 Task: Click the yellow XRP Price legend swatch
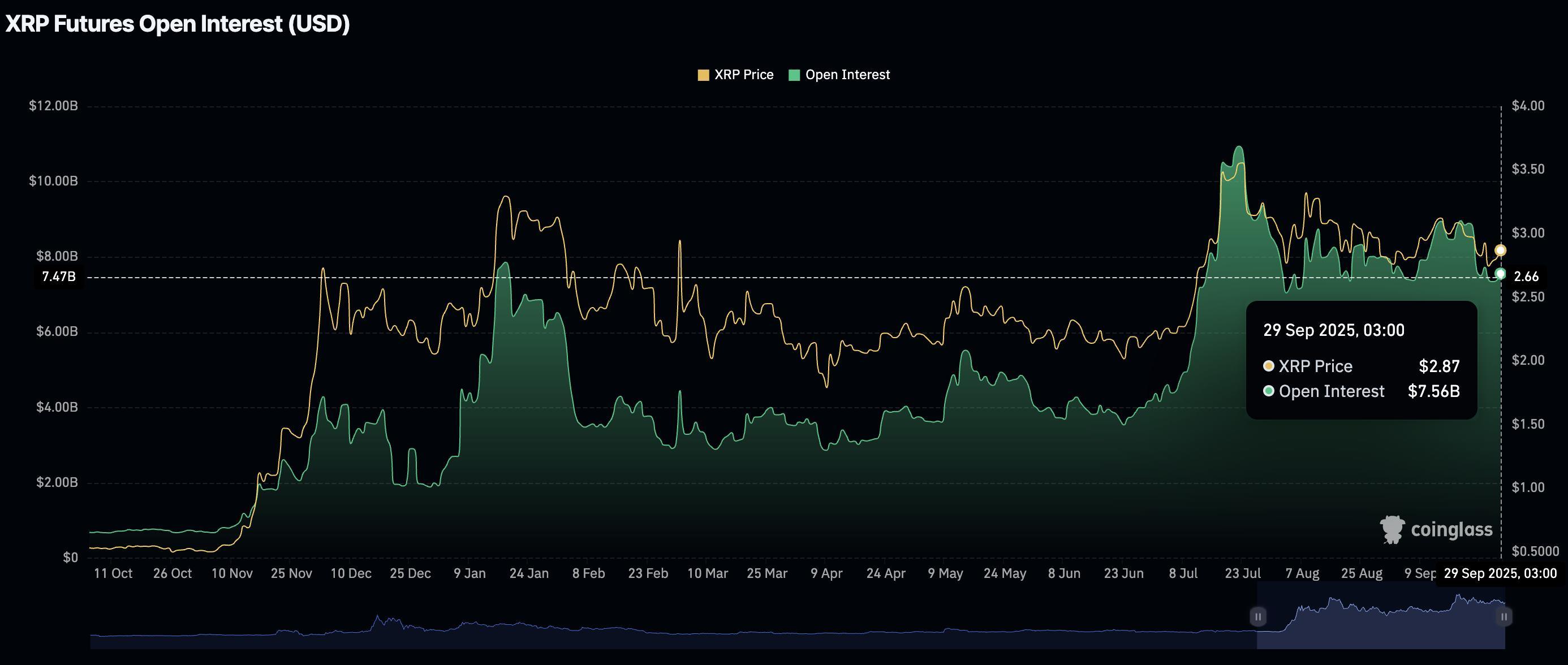click(704, 74)
